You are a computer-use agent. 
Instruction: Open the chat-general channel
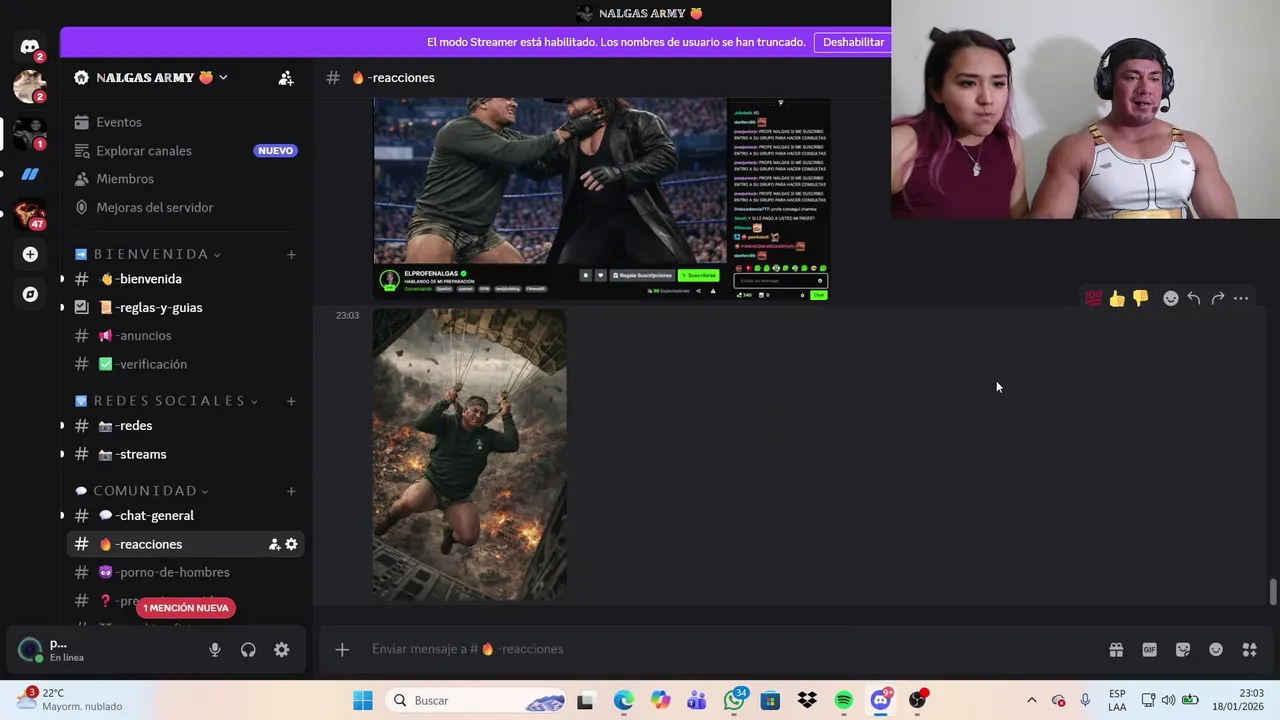coord(186,516)
